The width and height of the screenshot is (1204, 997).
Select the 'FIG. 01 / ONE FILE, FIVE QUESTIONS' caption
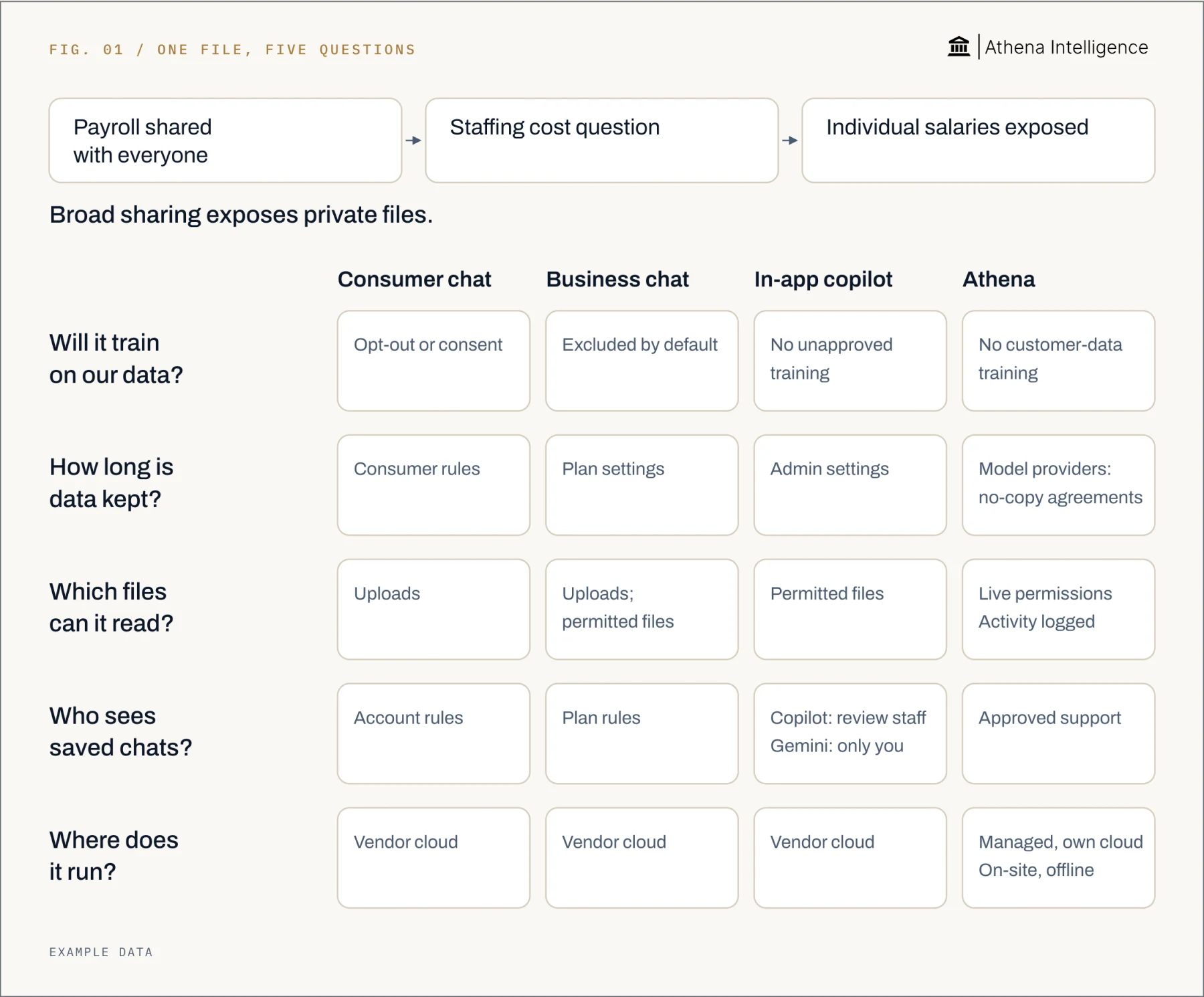point(232,50)
